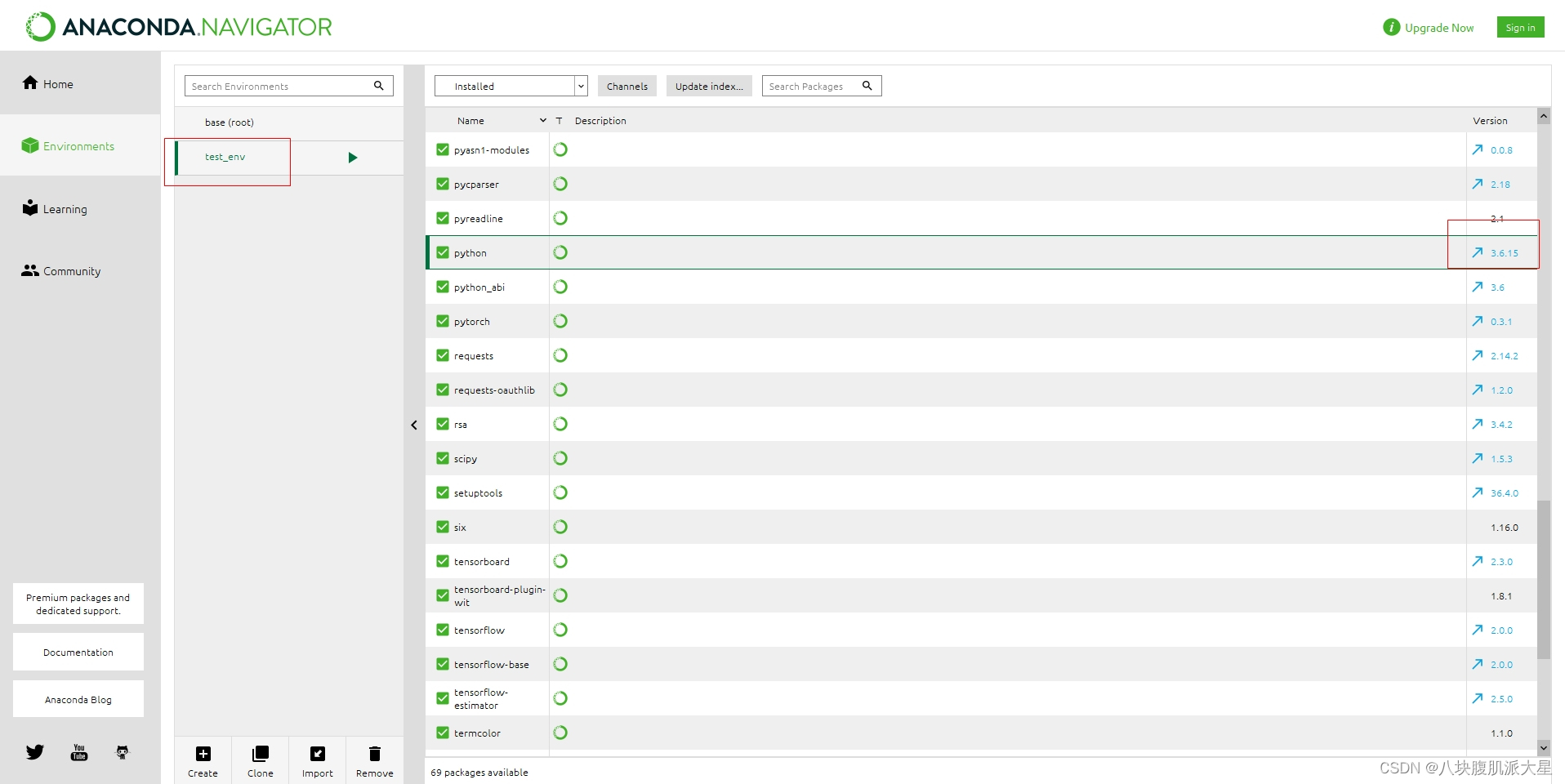Click the upgrade arrow beside scipy 1.5.3
Viewport: 1565px width, 784px height.
[x=1478, y=458]
